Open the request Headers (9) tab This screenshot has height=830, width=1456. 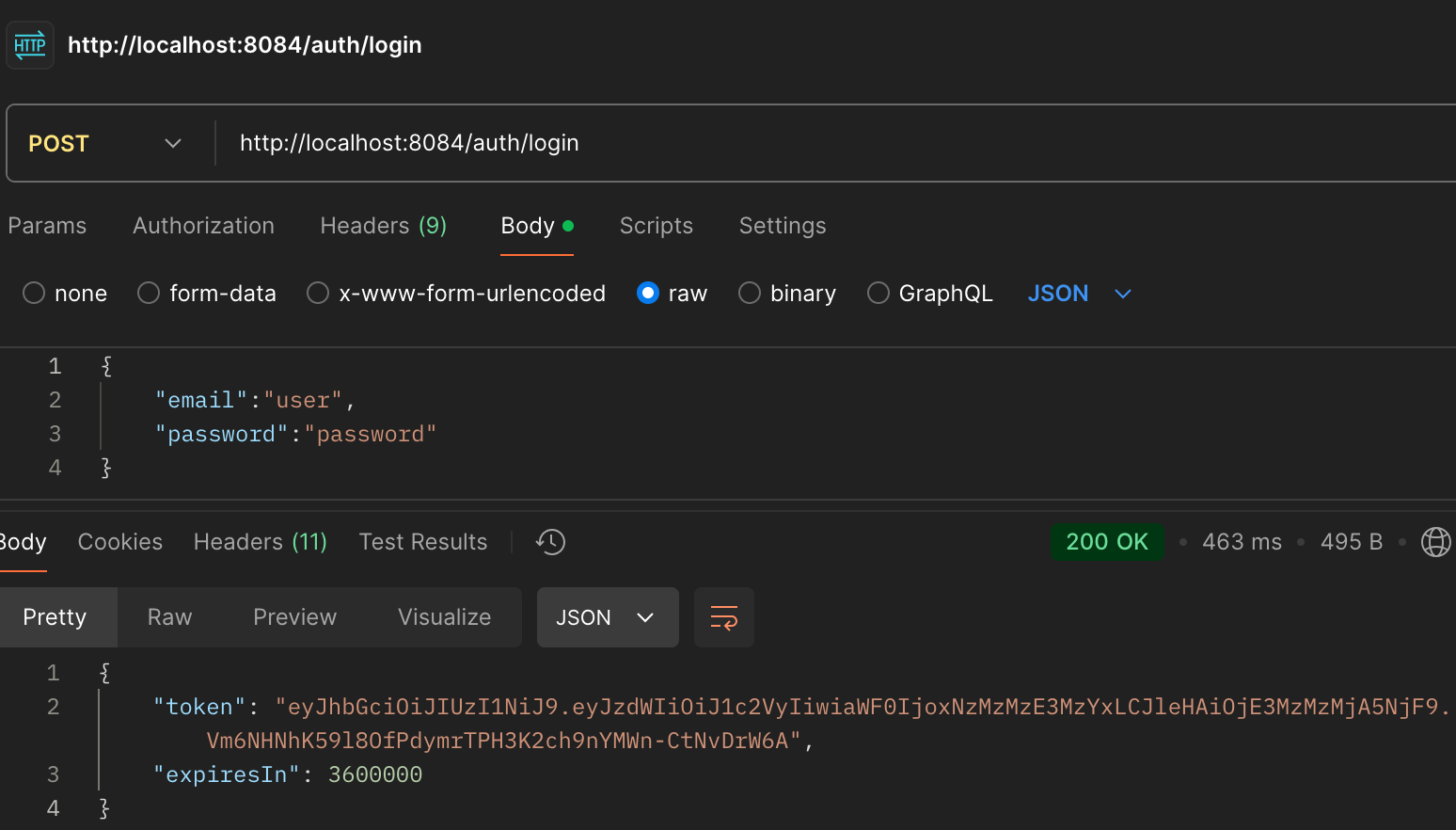click(384, 226)
